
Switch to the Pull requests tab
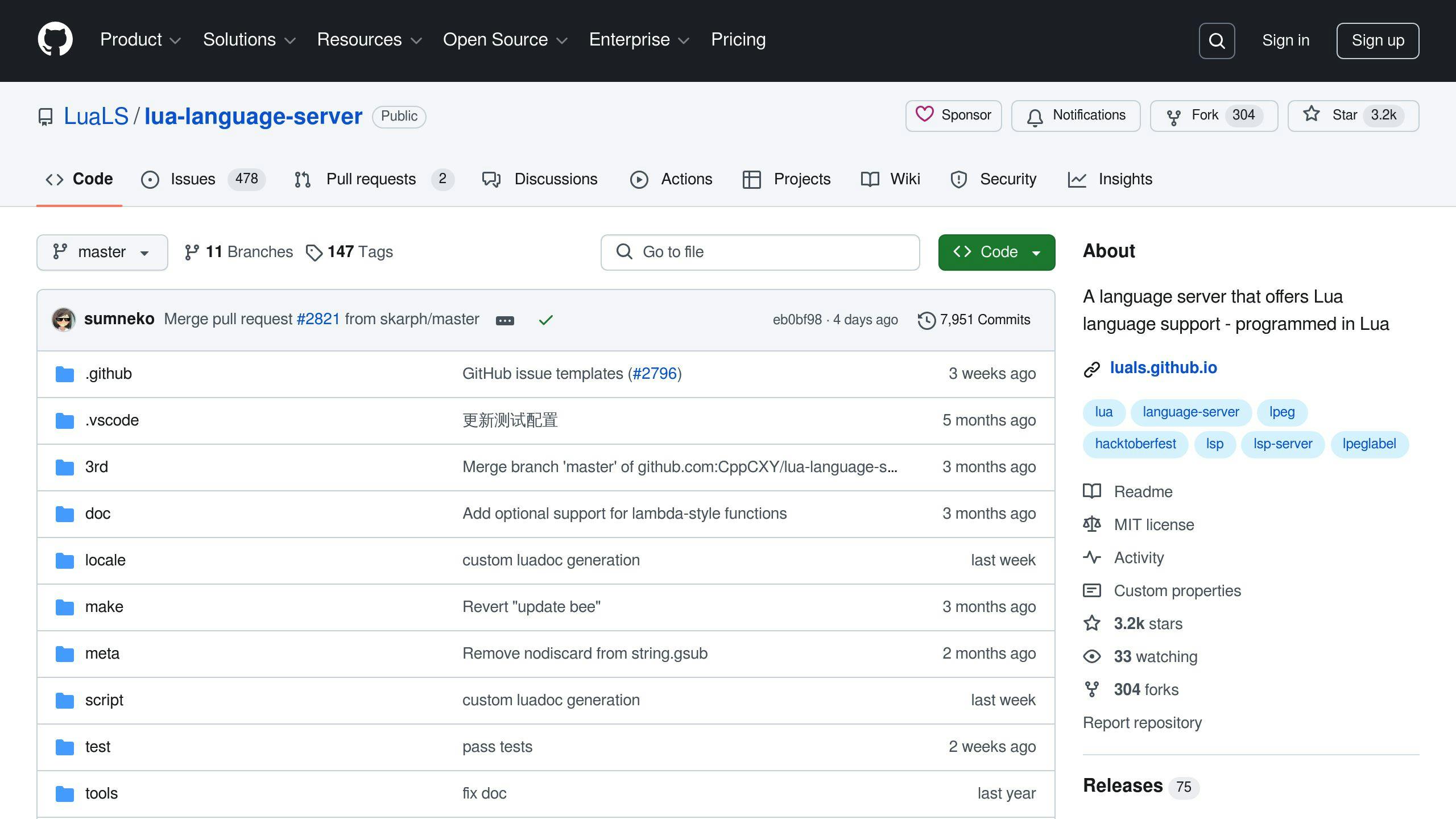374,180
